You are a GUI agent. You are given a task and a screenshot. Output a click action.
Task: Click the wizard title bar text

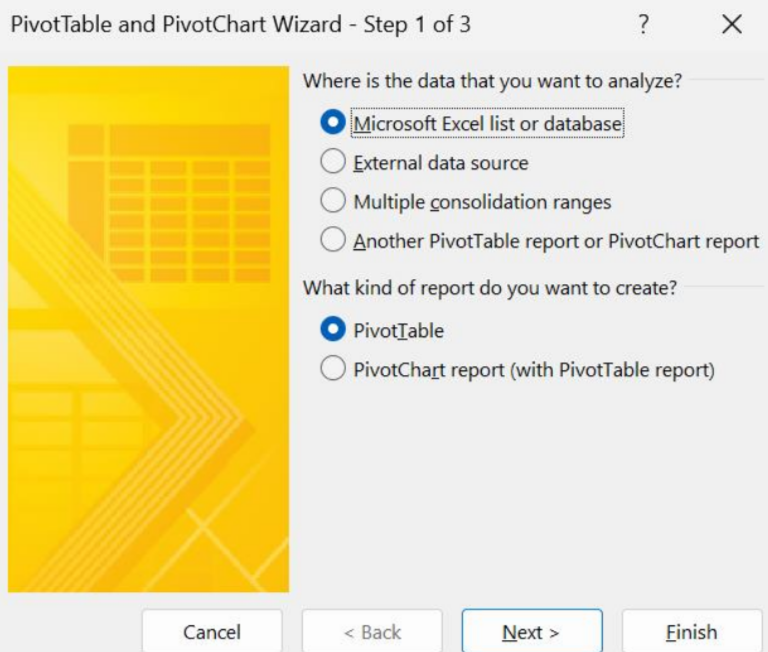point(240,24)
